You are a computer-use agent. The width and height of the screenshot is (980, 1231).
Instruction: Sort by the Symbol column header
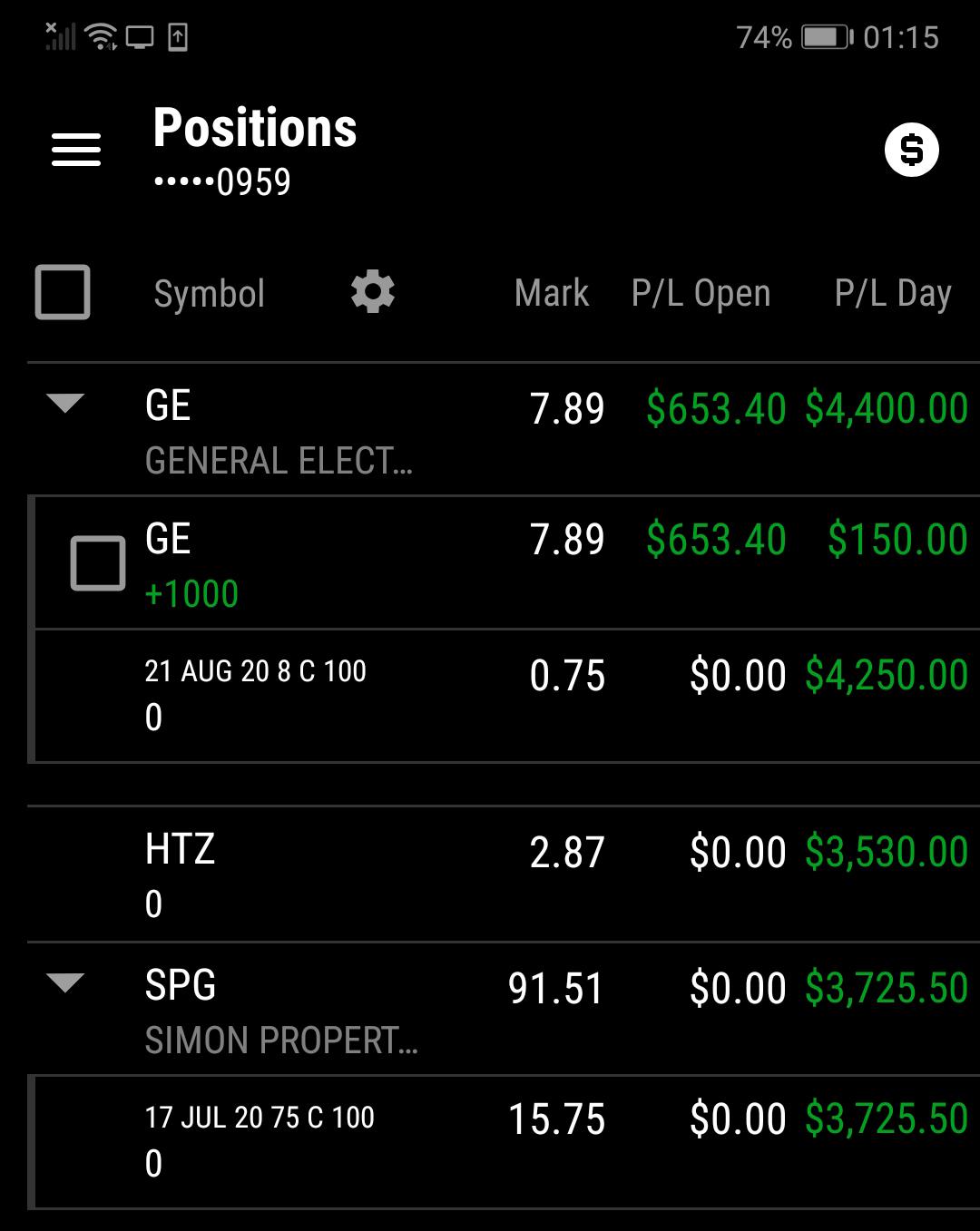[210, 293]
